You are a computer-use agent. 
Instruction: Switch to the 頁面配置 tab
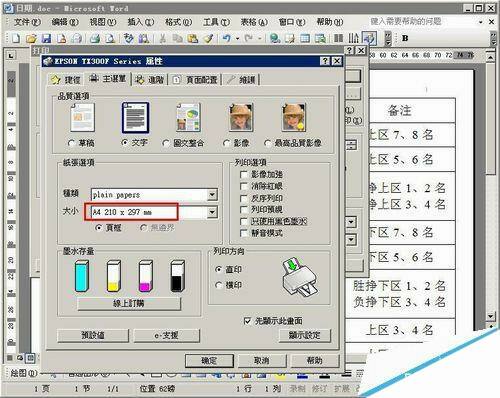(195, 80)
